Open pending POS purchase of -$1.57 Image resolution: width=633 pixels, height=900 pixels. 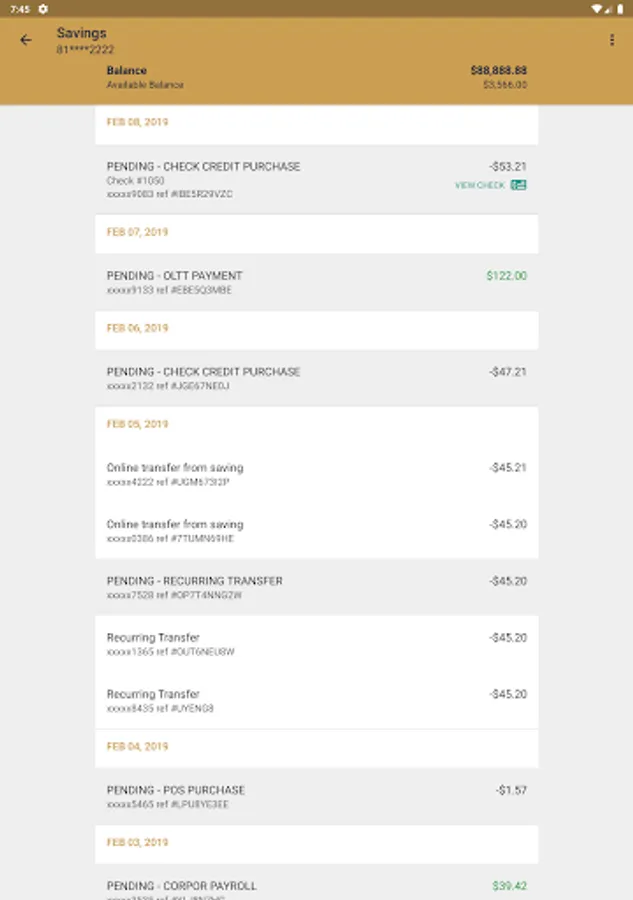(316, 796)
